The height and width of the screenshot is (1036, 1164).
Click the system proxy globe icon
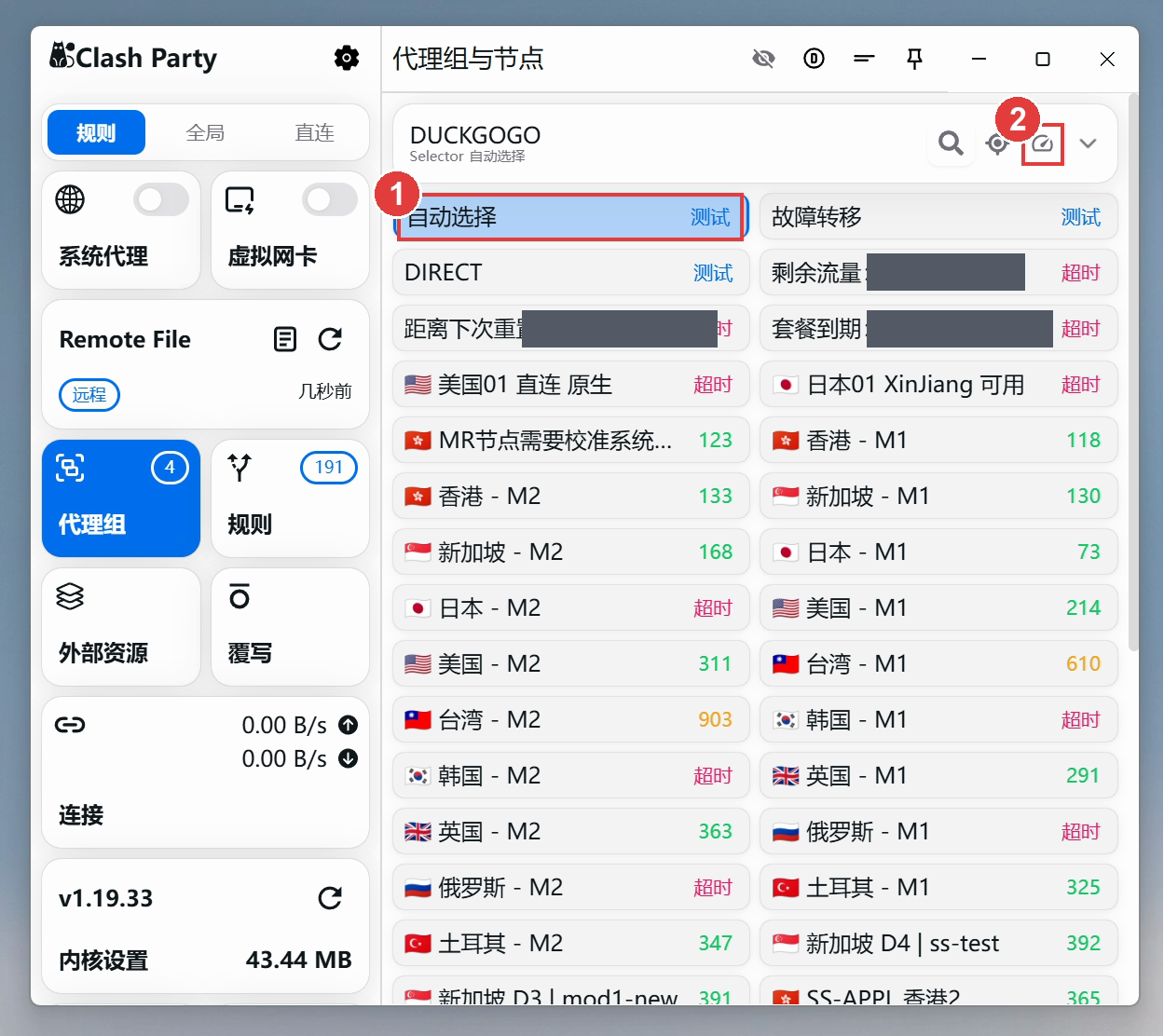pos(70,199)
